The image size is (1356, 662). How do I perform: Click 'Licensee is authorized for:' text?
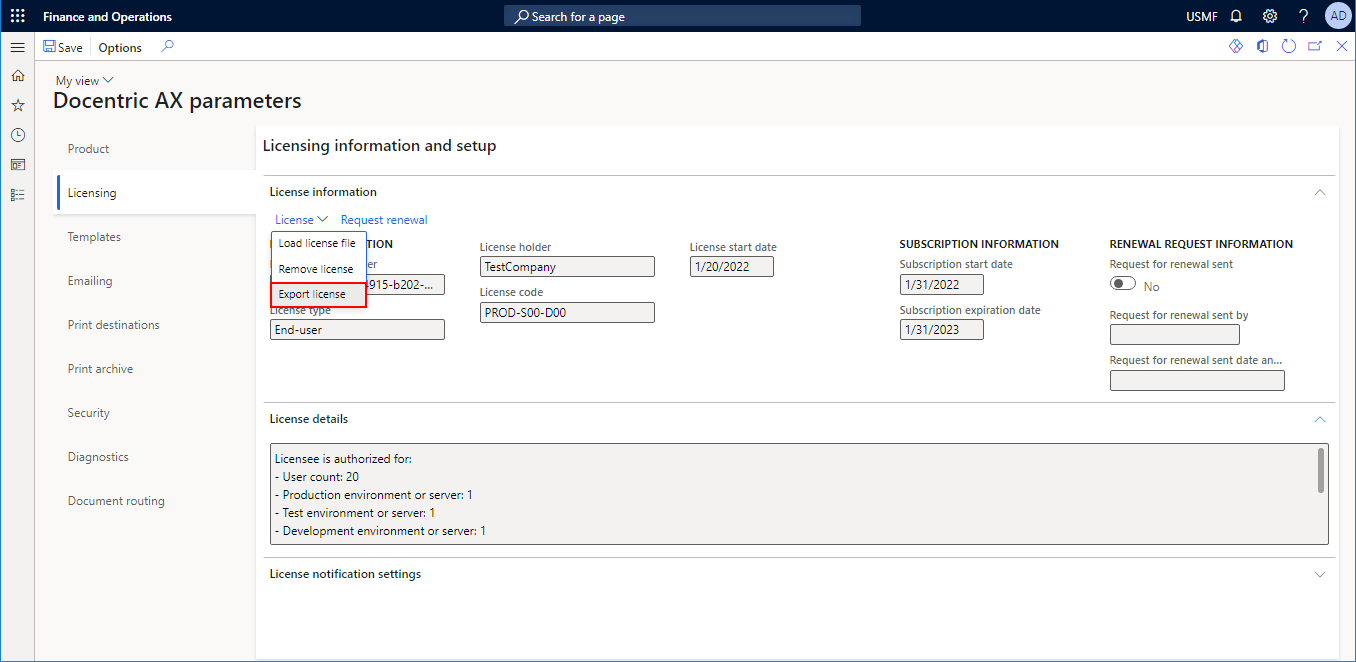(x=343, y=459)
